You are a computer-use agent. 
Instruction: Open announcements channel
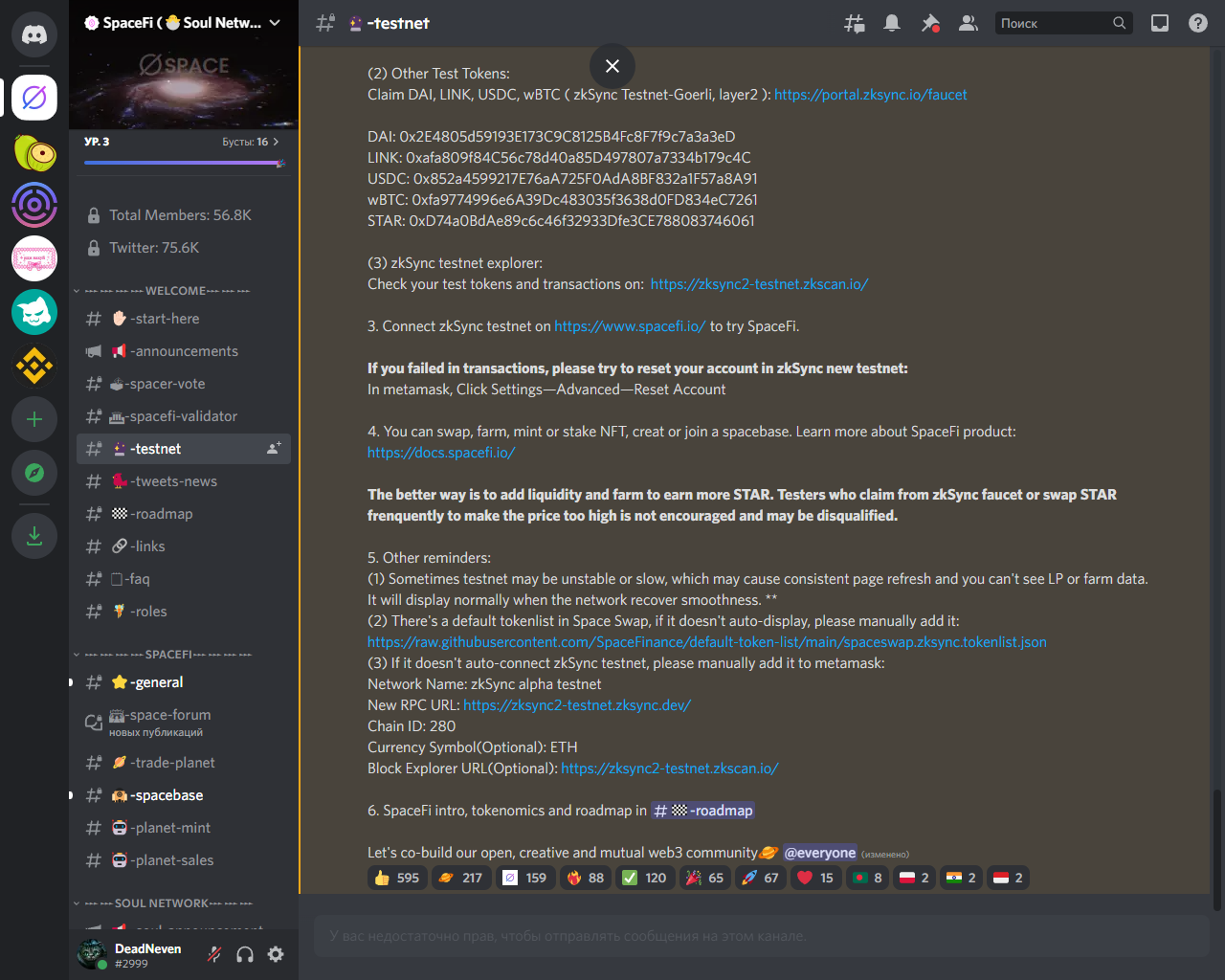[184, 351]
